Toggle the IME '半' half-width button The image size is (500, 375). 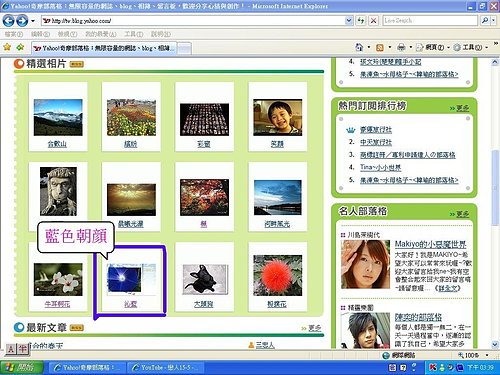[22, 349]
